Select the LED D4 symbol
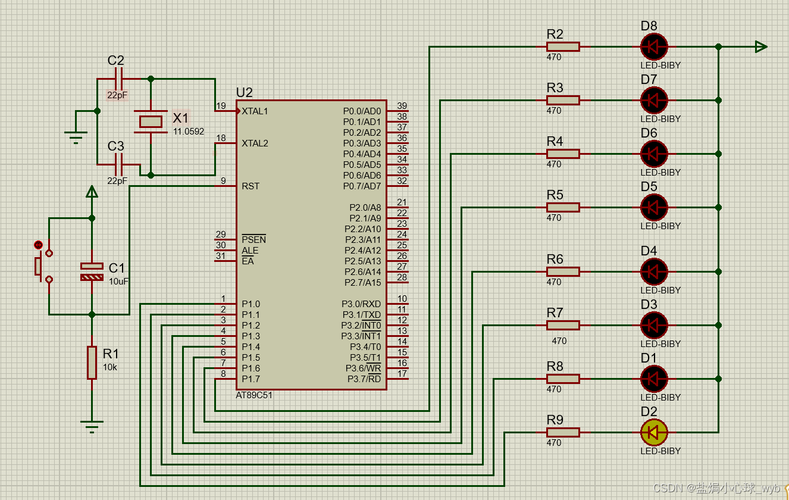The height and width of the screenshot is (500, 789). tap(654, 272)
